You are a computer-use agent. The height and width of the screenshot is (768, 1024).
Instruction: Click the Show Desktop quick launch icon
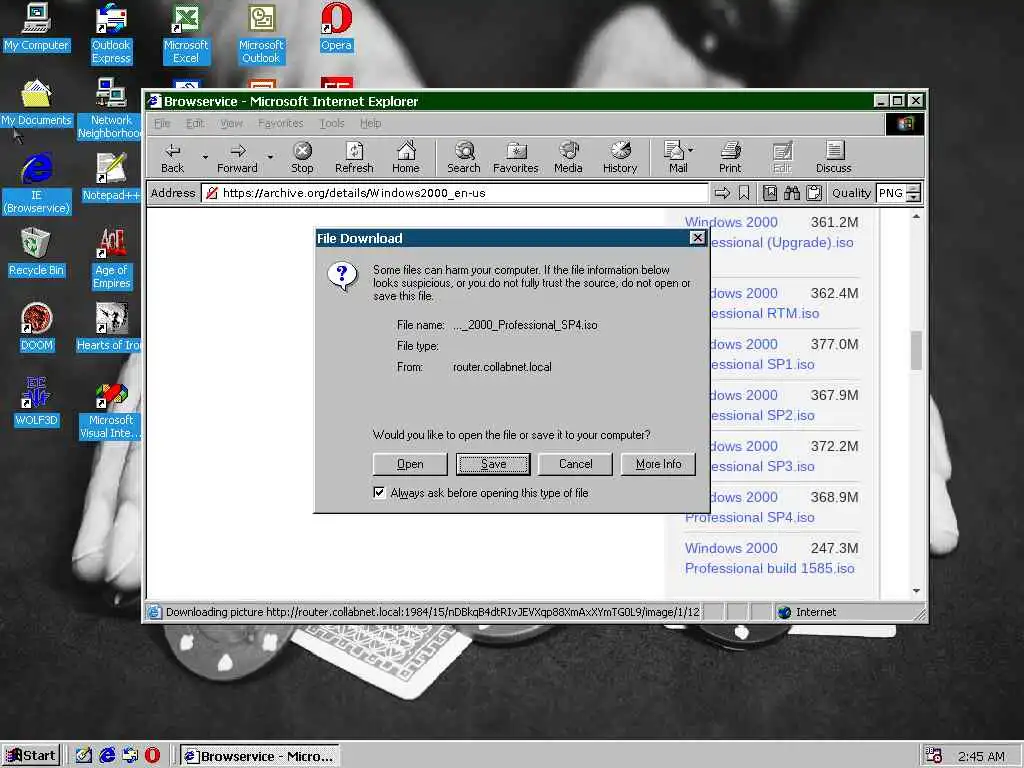[84, 755]
